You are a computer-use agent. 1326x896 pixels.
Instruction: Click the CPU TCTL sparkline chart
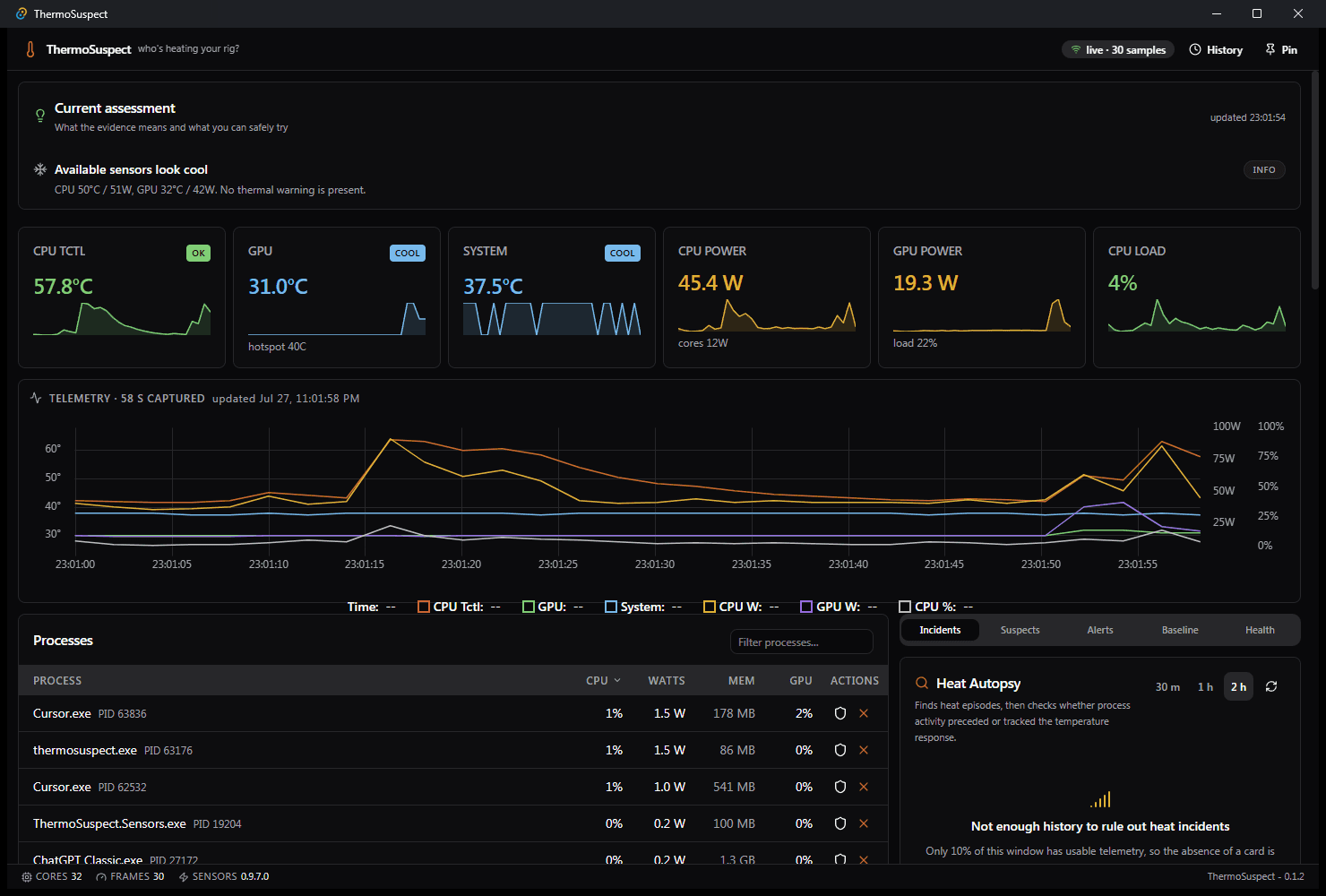pos(122,318)
